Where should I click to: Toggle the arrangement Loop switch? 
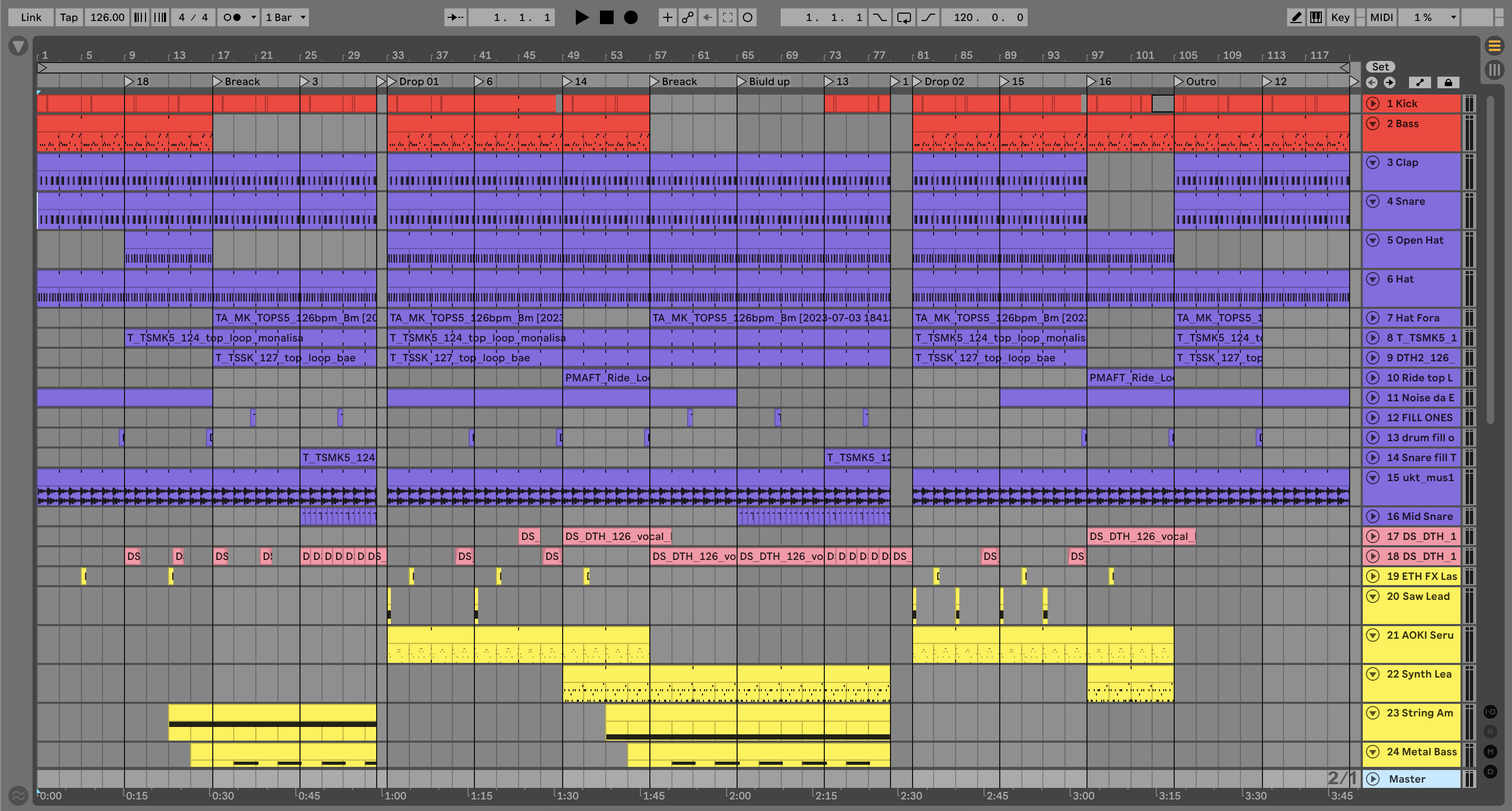[904, 17]
